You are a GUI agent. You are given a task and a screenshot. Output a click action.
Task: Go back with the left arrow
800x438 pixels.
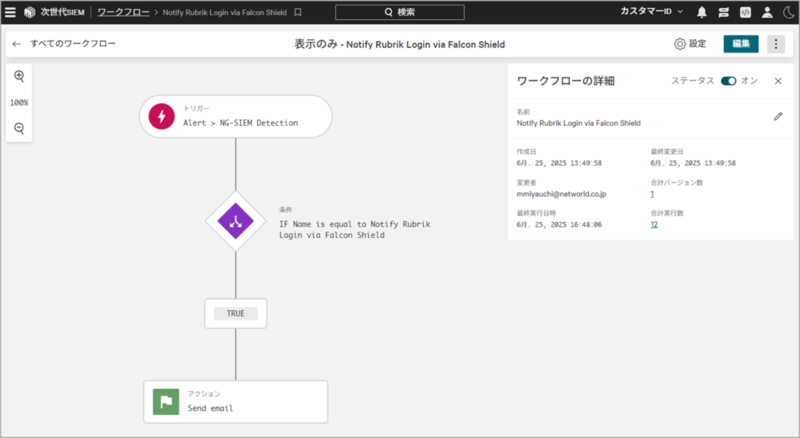click(16, 44)
